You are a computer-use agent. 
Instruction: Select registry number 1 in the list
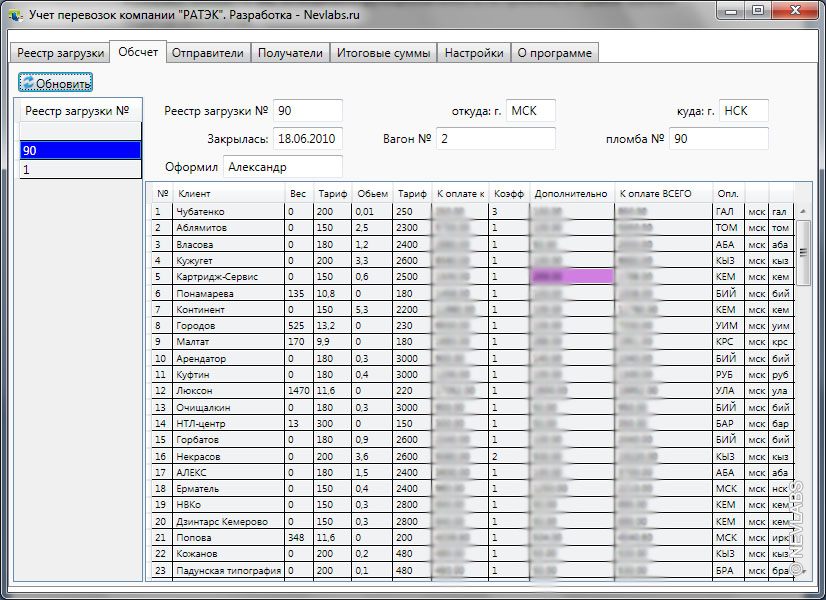(x=80, y=169)
